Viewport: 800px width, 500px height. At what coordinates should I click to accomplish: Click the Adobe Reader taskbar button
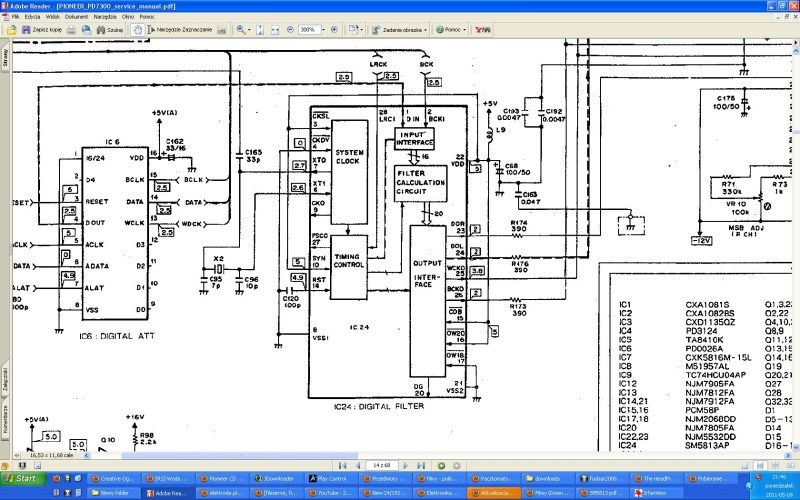(167, 493)
